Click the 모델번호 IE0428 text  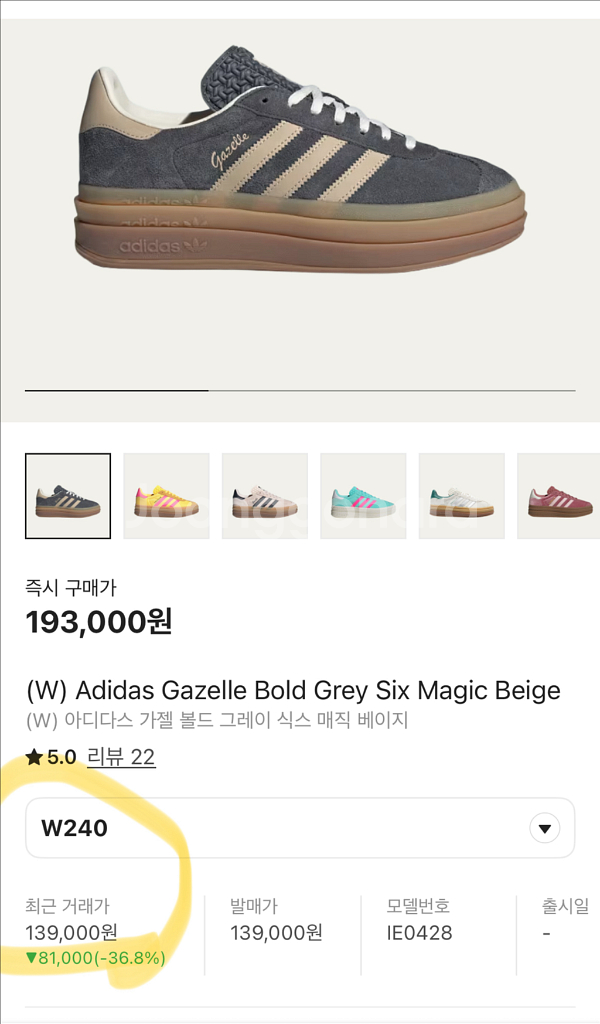click(x=419, y=920)
